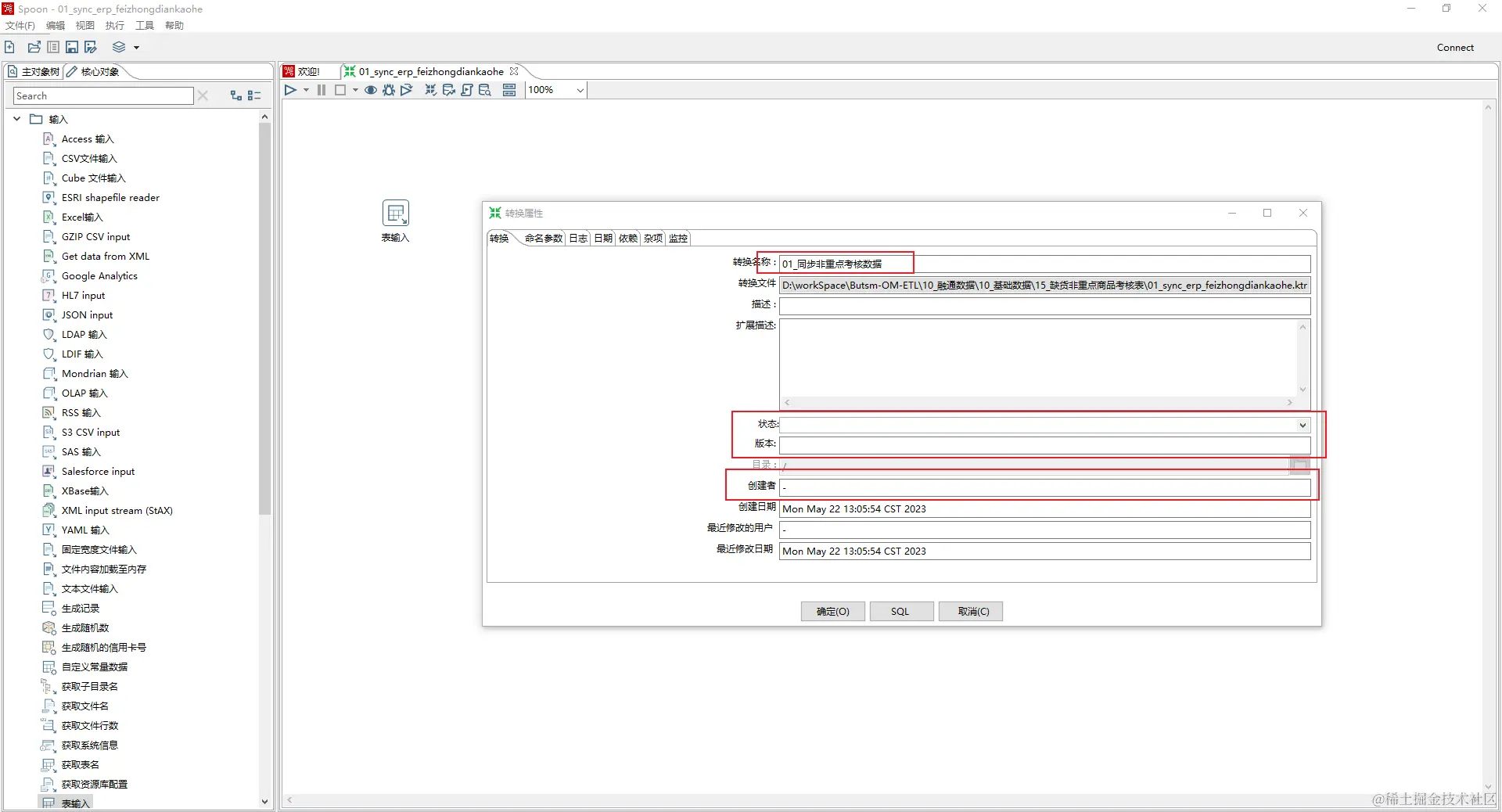Screen dimensions: 1502x812
Task: Switch to the 杂项 tab in dialog
Action: point(653,239)
